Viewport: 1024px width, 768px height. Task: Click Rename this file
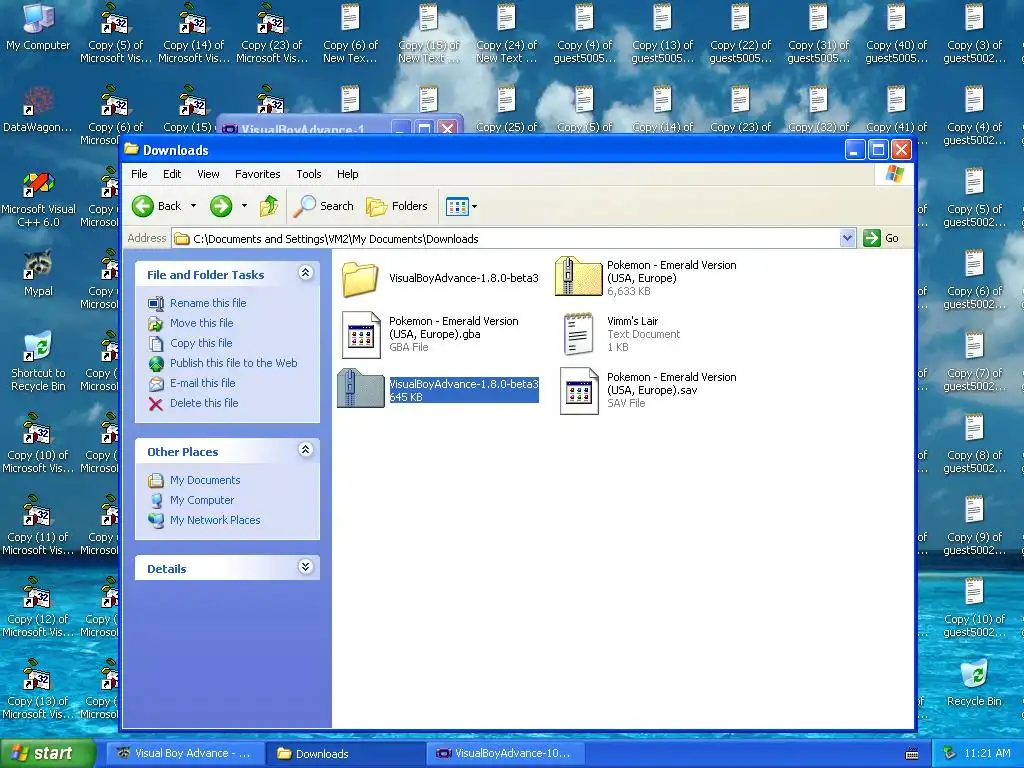tap(208, 303)
